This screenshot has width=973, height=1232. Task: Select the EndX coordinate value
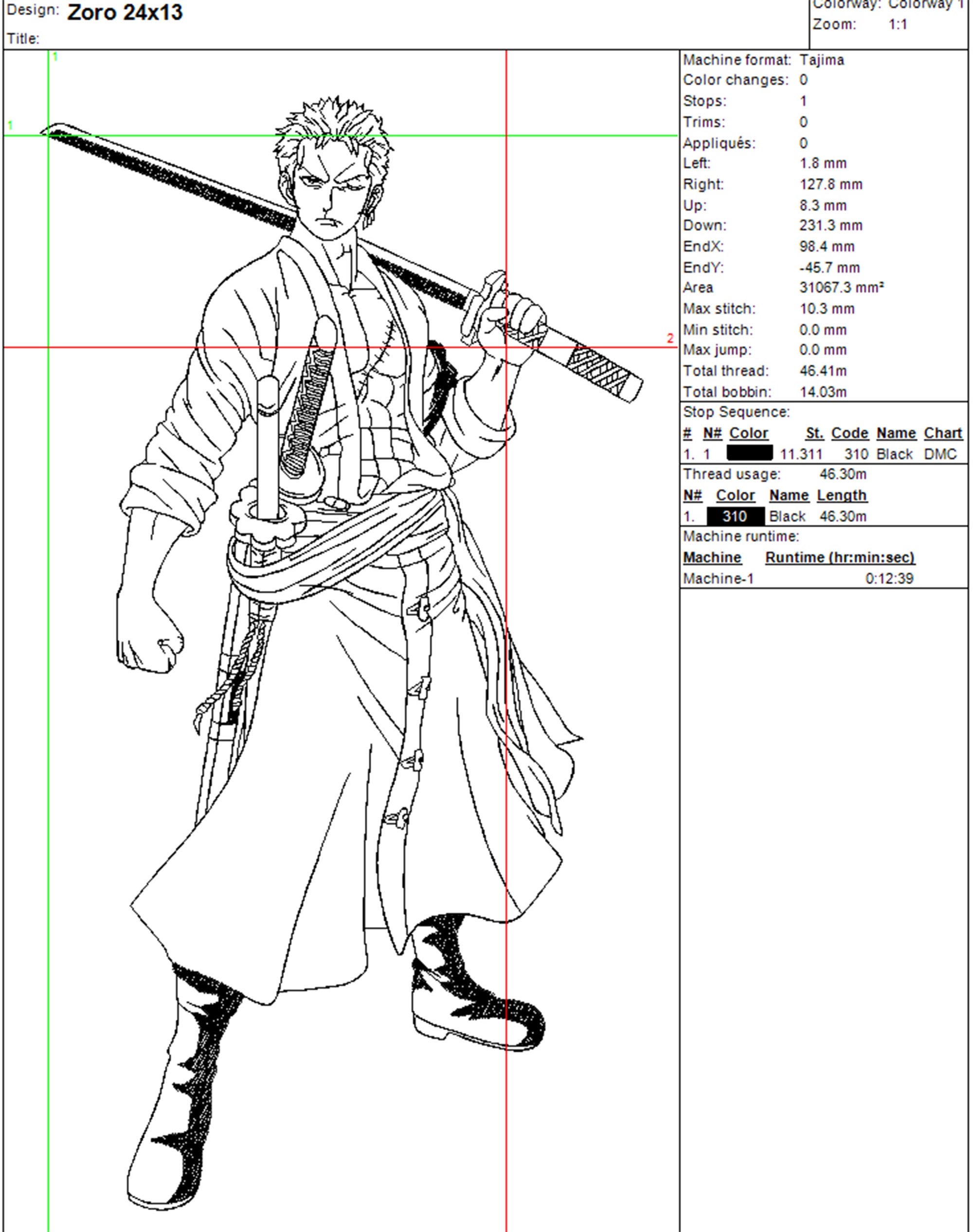(x=826, y=246)
